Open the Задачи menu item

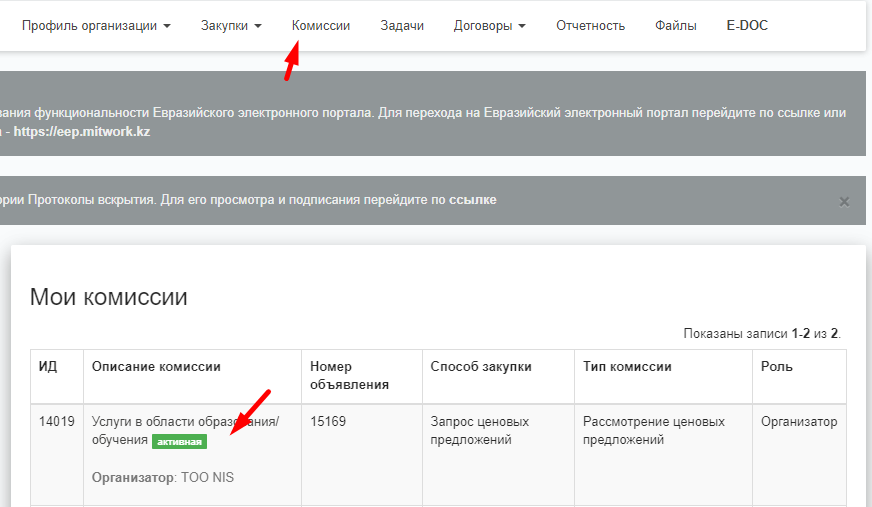click(x=402, y=26)
